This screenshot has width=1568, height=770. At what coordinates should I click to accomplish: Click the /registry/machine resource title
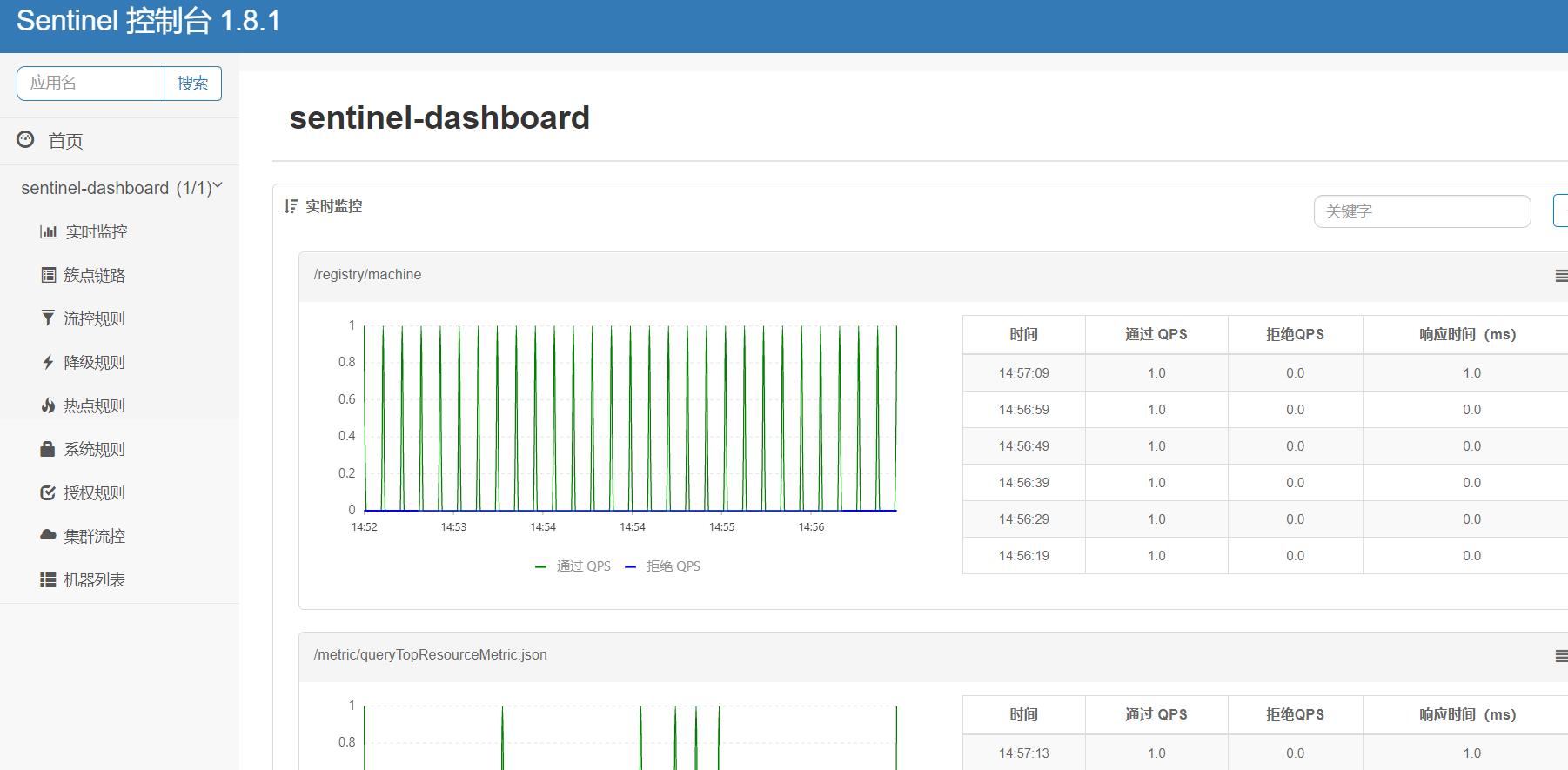tap(367, 274)
